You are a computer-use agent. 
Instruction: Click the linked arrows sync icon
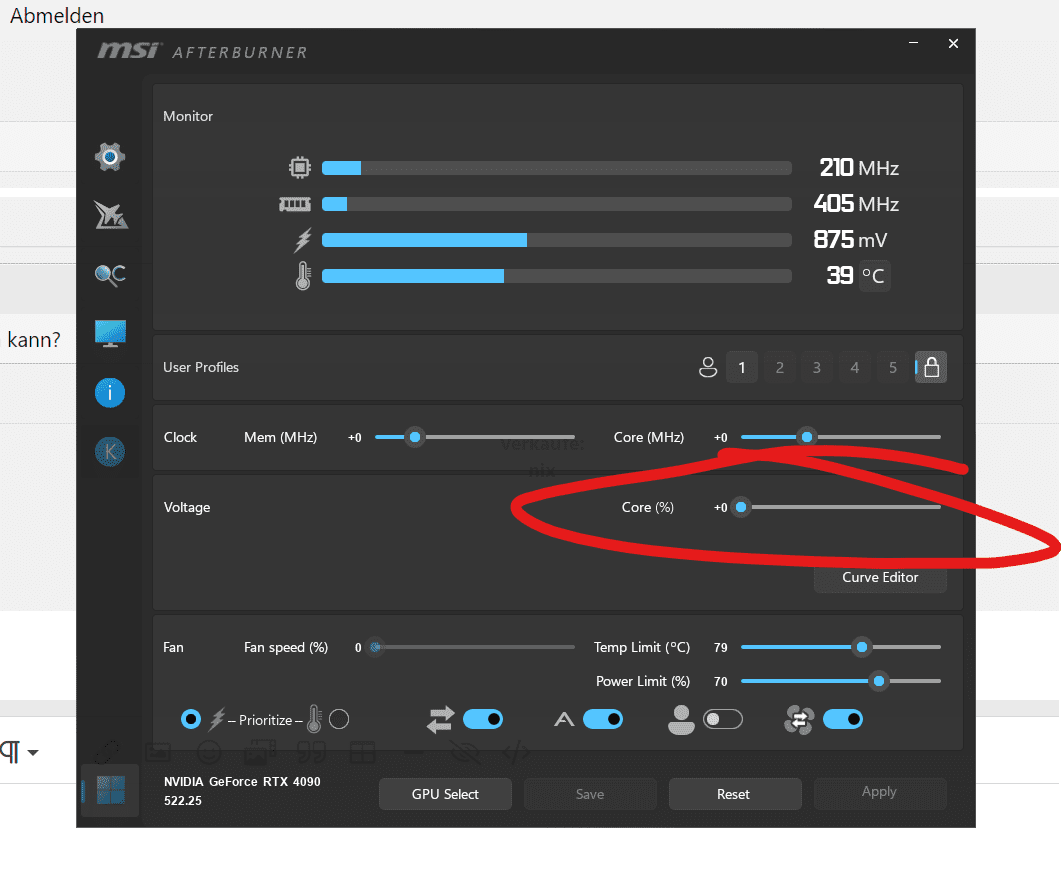tap(440, 720)
